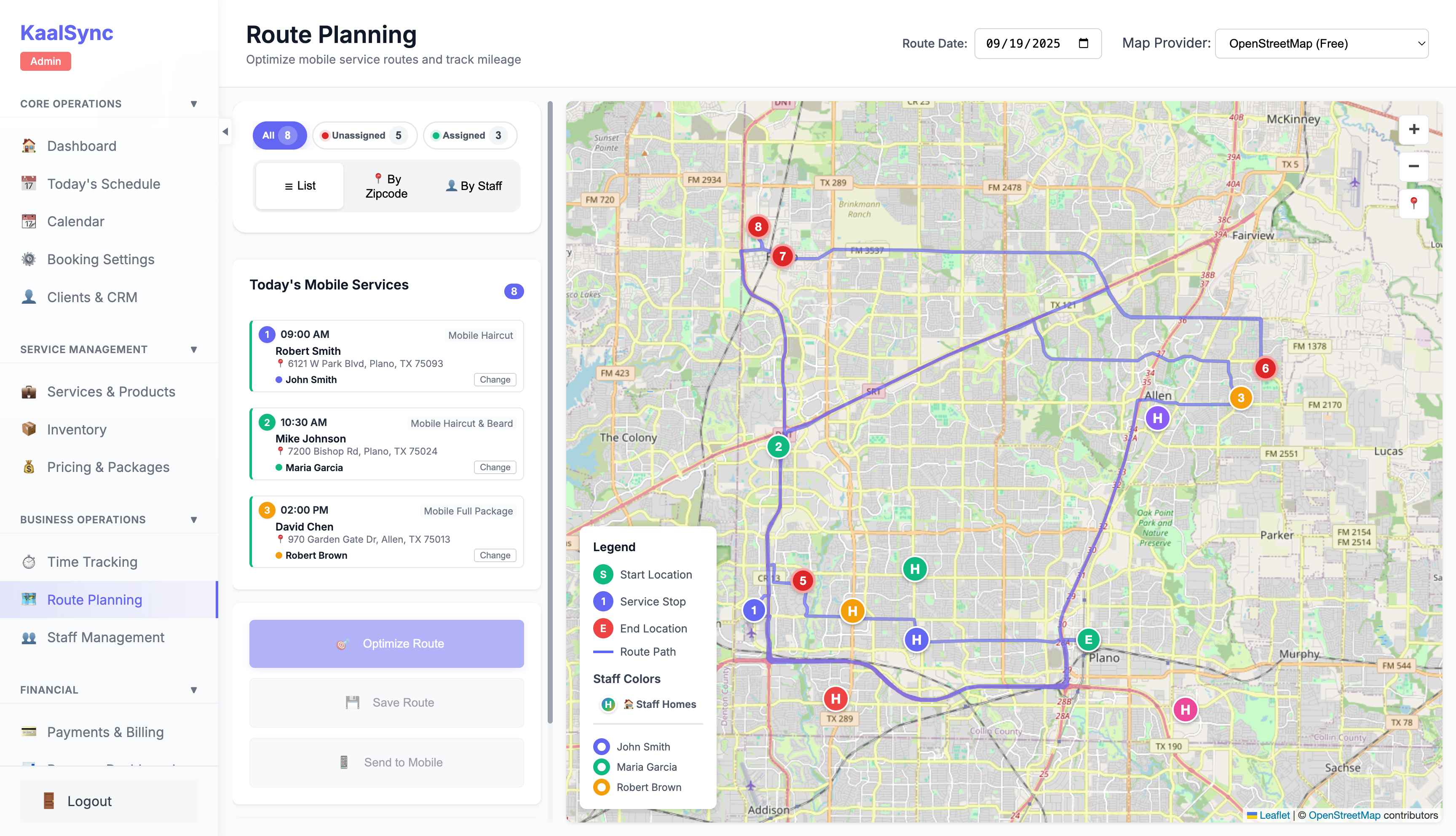1456x836 pixels.
Task: Open the By Staff view tab
Action: 474,185
